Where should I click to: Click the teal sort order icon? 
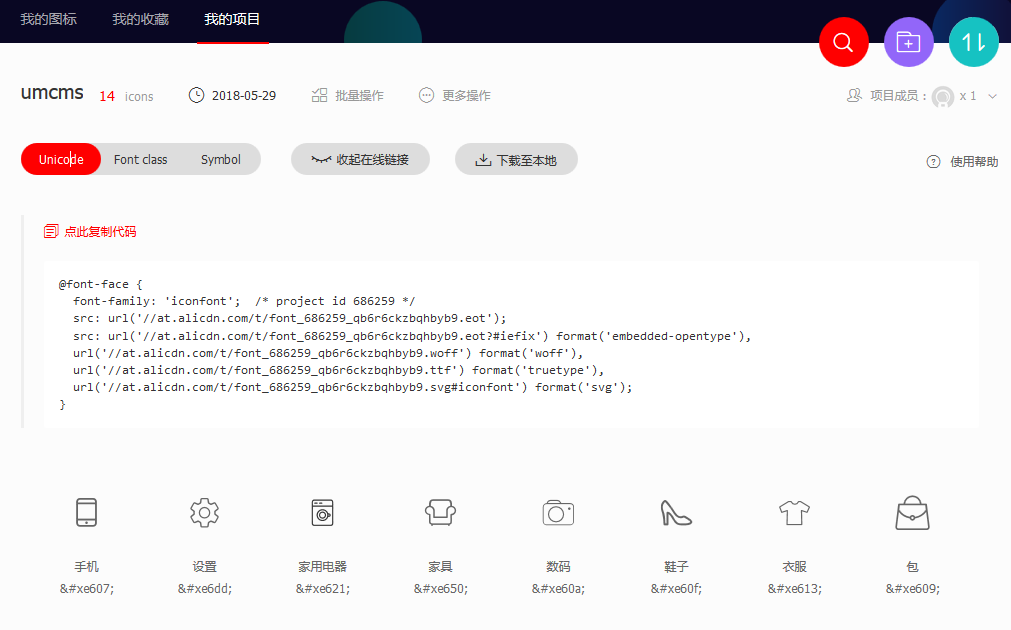point(973,42)
